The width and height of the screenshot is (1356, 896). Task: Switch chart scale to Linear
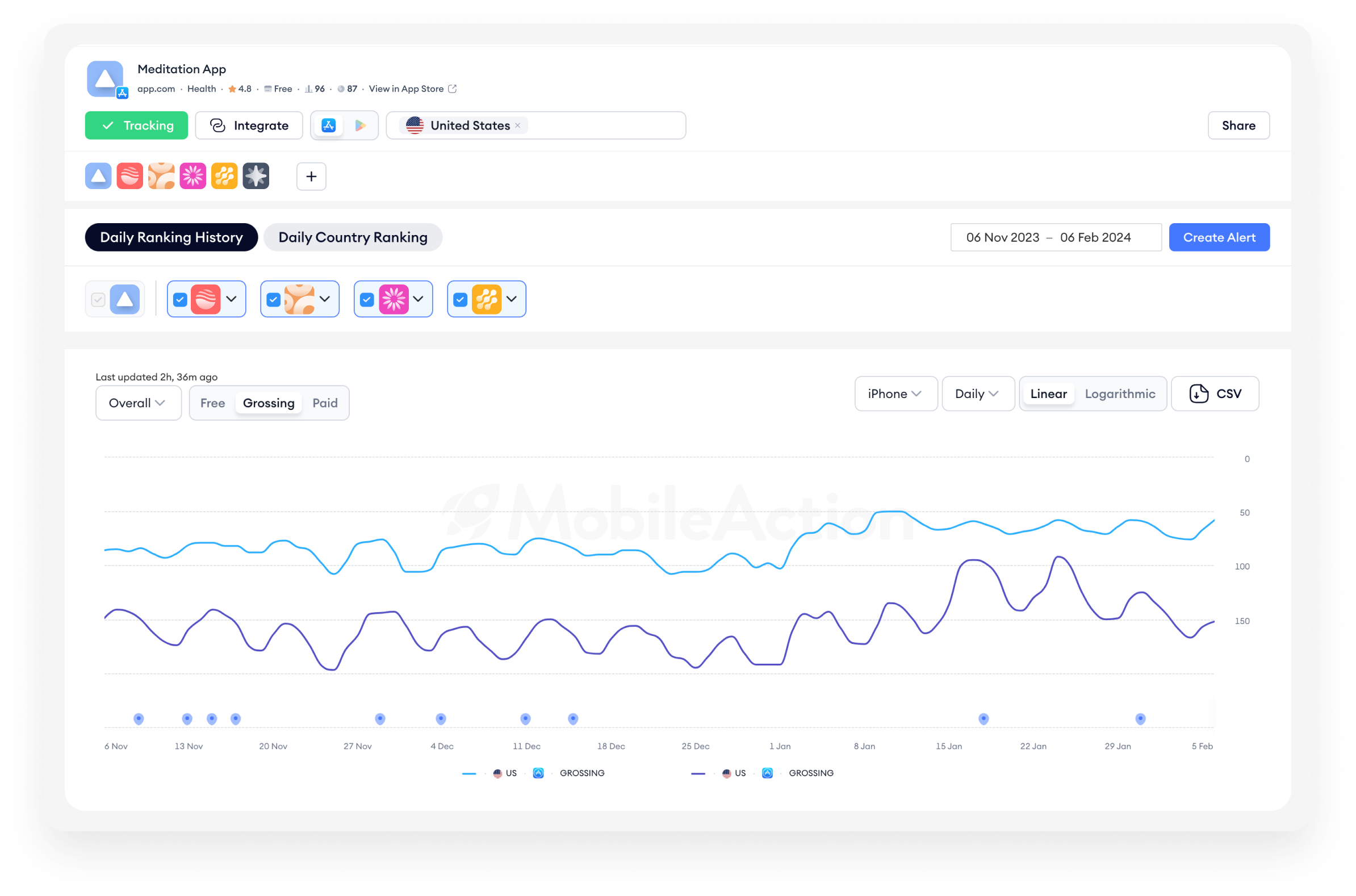click(1049, 393)
